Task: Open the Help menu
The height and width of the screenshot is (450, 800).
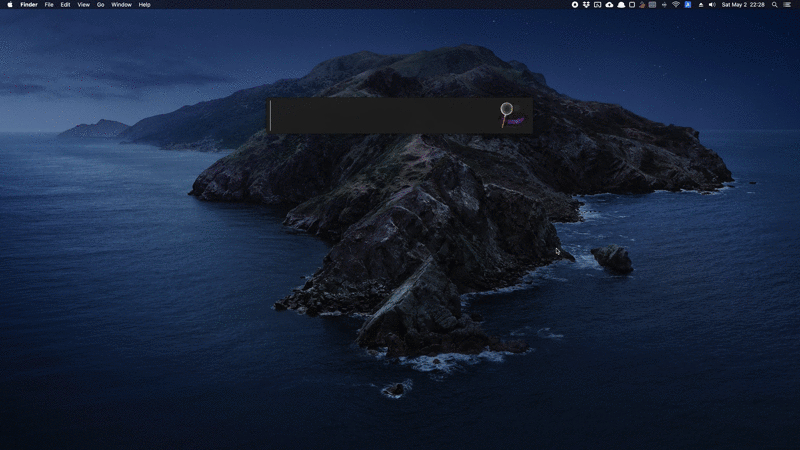Action: tap(144, 5)
